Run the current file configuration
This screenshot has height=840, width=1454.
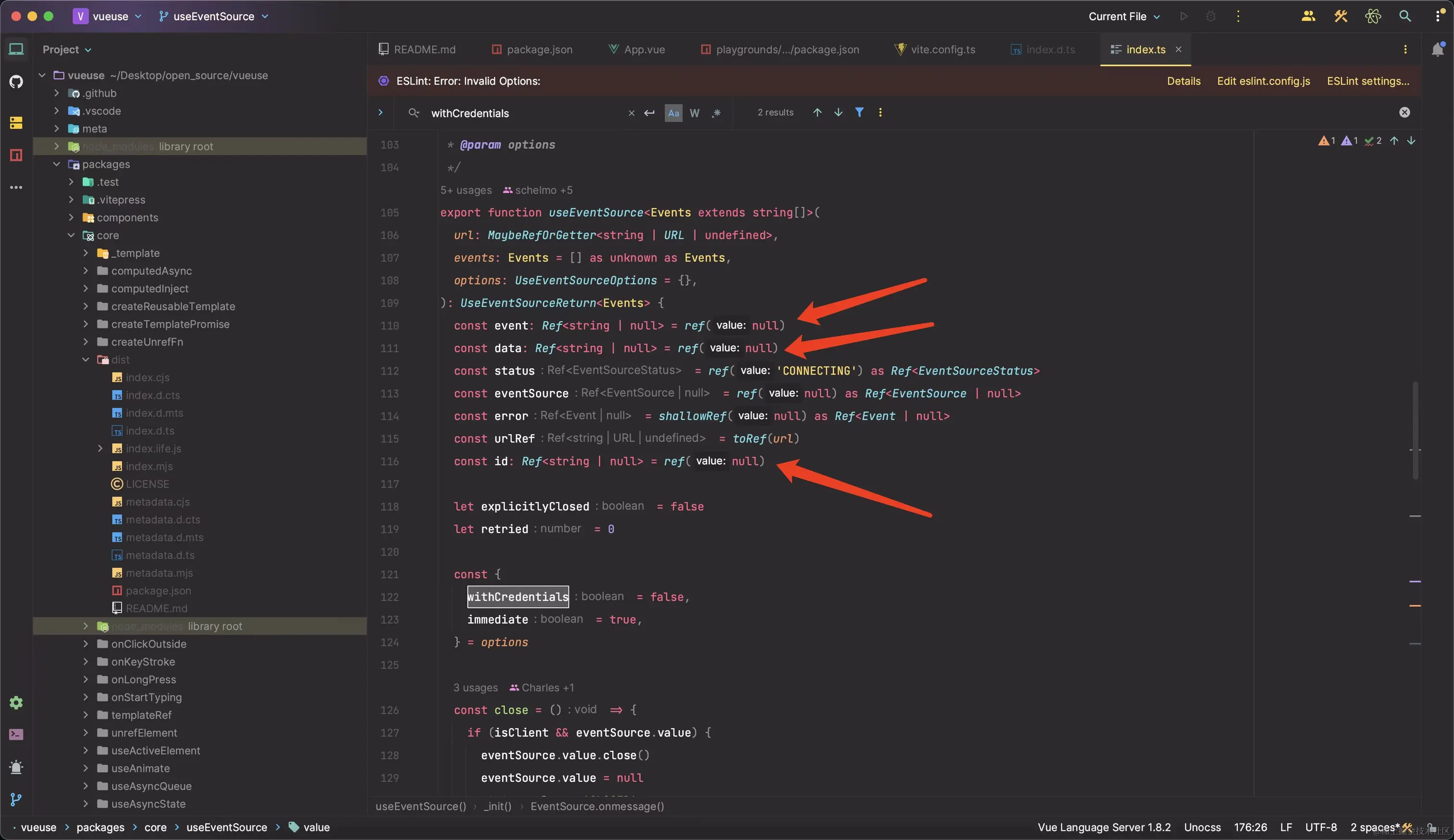[1183, 16]
